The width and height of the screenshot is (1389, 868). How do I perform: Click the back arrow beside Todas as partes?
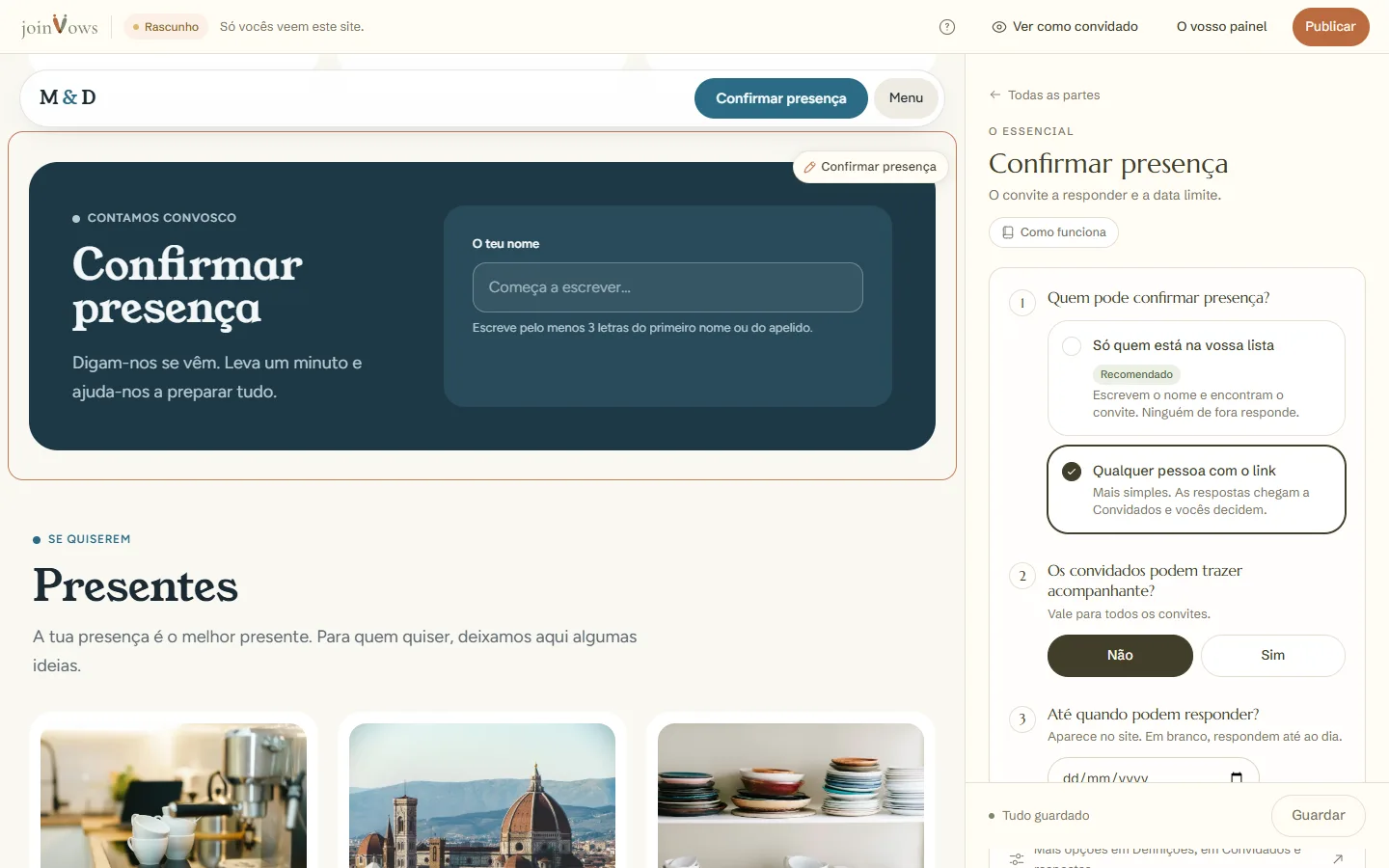pyautogui.click(x=994, y=95)
